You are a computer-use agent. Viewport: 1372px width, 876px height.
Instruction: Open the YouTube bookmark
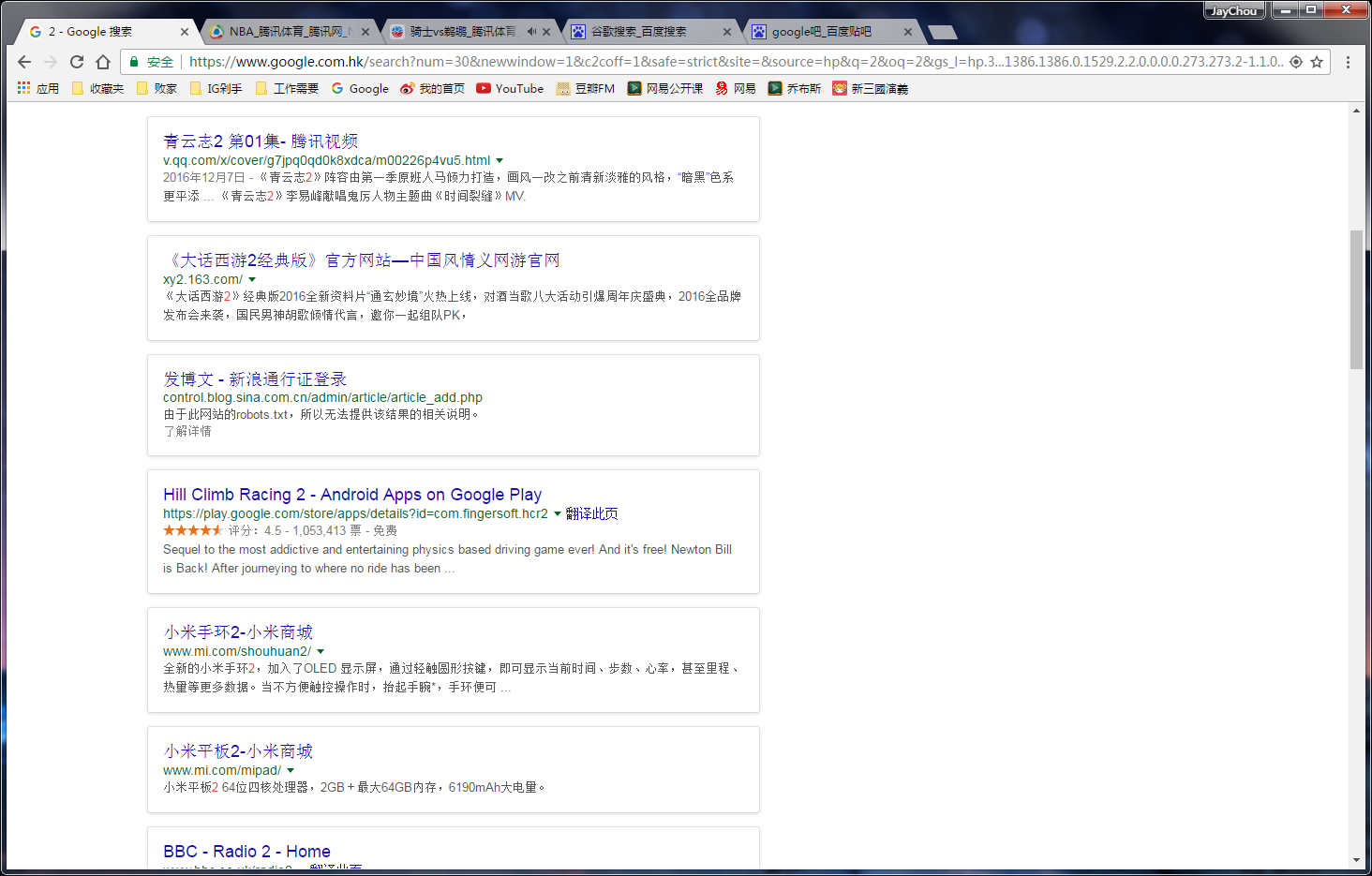510,88
